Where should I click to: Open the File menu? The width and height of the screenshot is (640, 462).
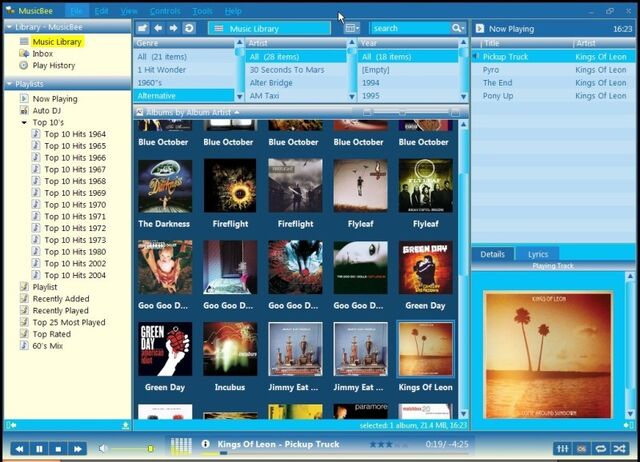76,11
